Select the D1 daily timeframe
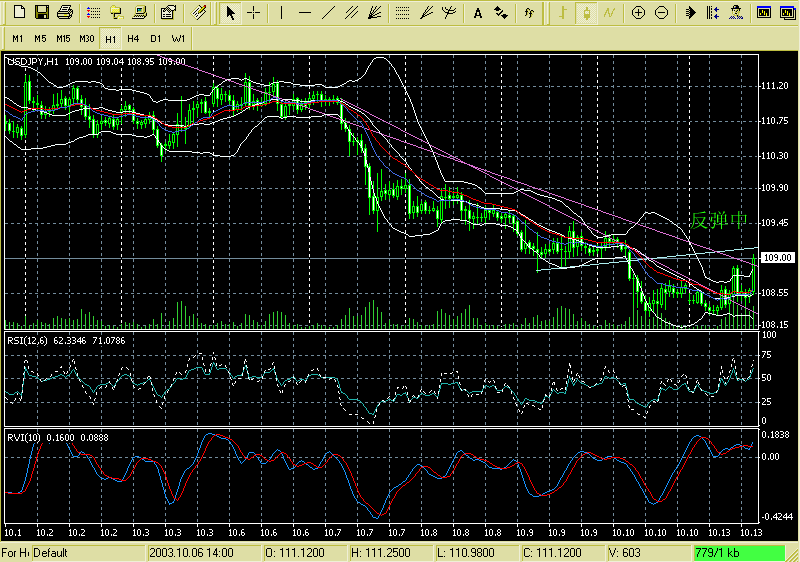The height and width of the screenshot is (562, 800). pyautogui.click(x=155, y=38)
